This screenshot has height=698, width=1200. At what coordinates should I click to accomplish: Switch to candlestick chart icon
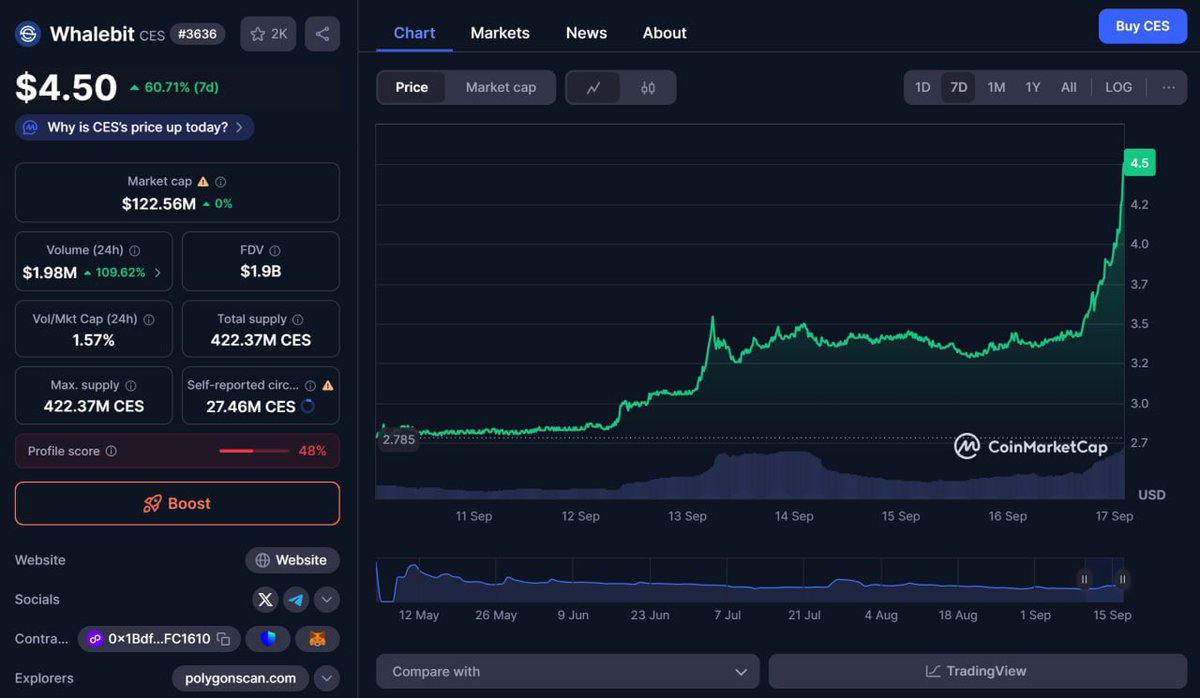click(x=648, y=88)
